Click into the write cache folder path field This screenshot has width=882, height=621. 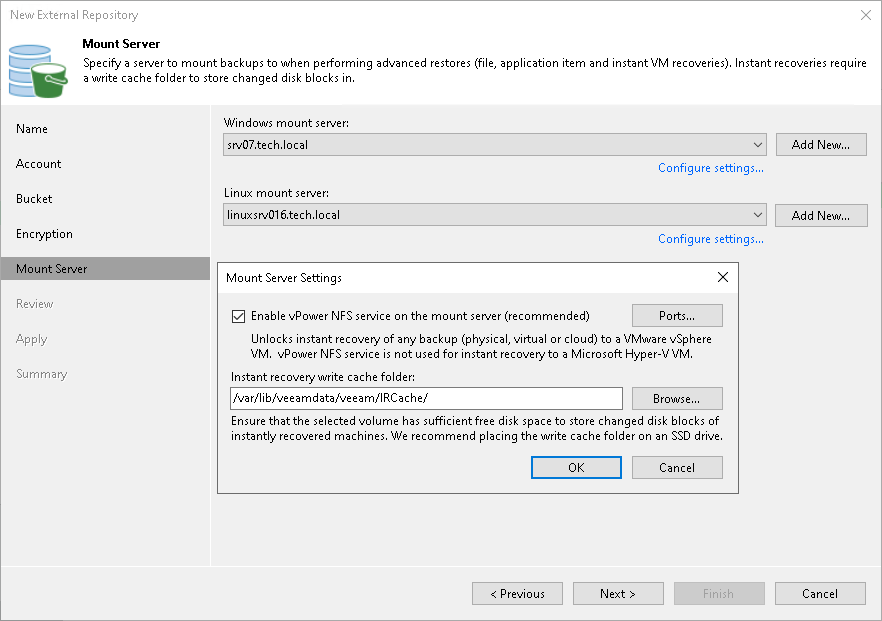(426, 398)
